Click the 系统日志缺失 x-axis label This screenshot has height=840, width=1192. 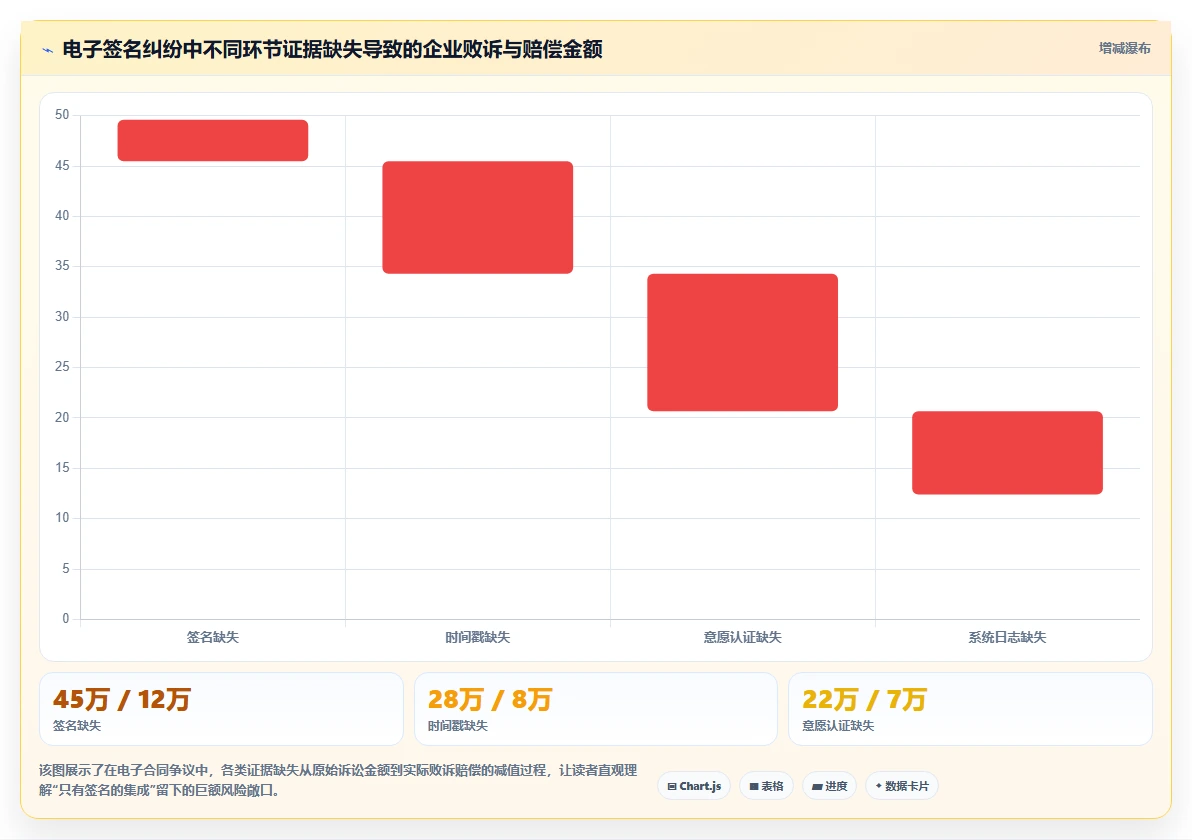pos(1007,637)
